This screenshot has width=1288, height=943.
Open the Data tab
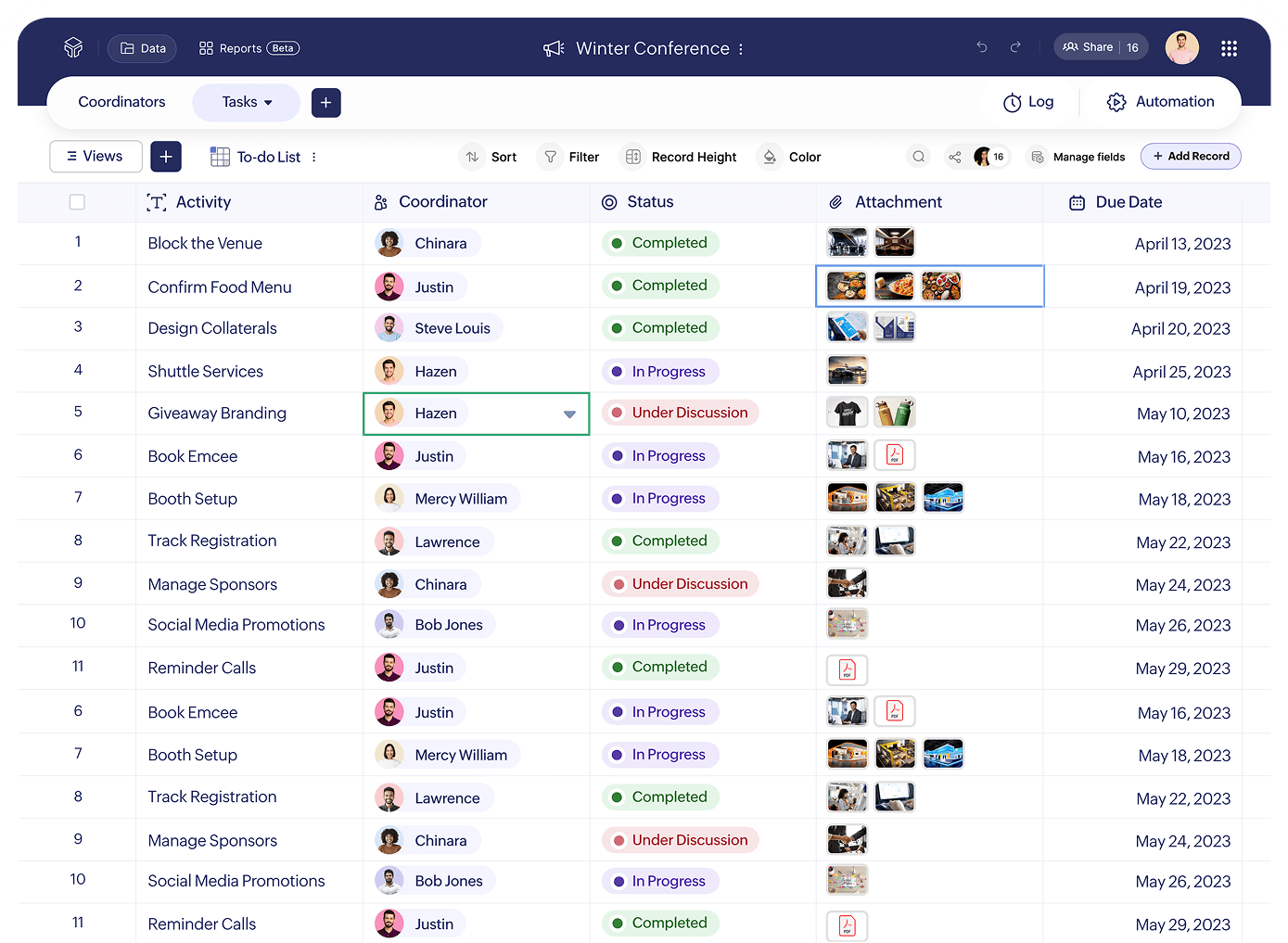[143, 48]
